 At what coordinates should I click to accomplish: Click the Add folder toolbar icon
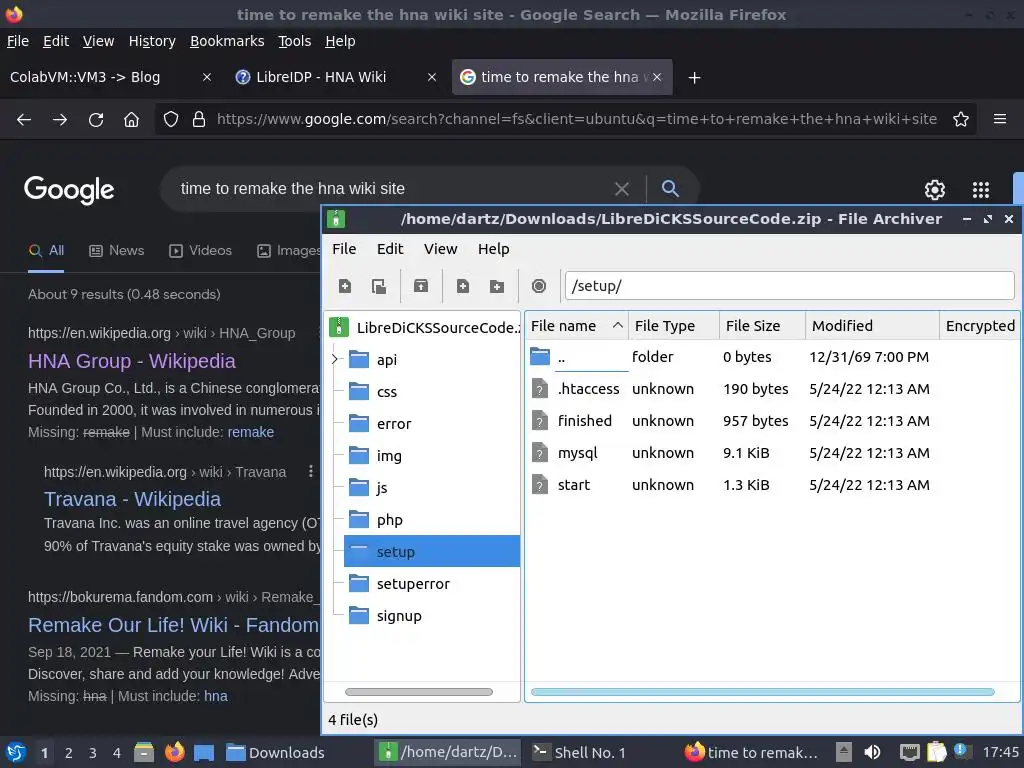497,286
